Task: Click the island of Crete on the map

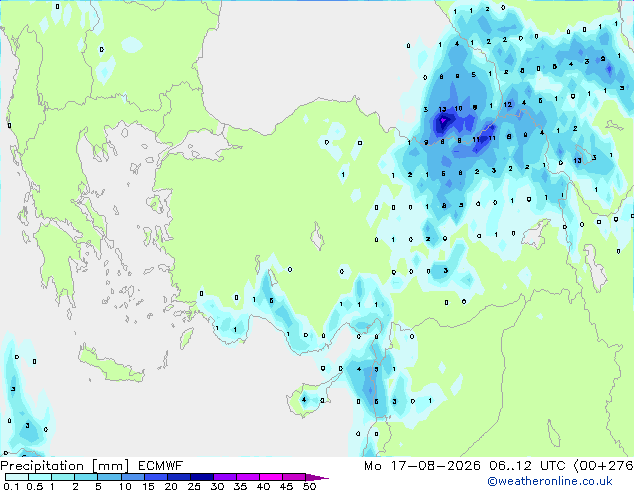Action: [111, 366]
